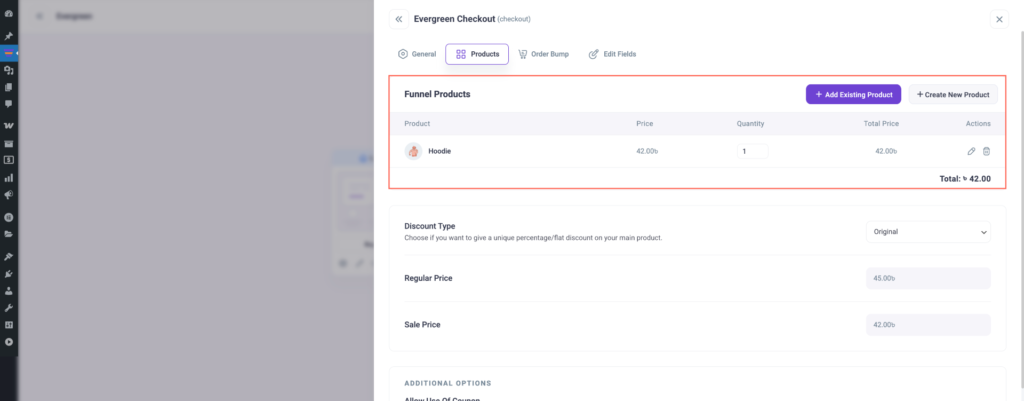Click the Regular Price field

(928, 278)
